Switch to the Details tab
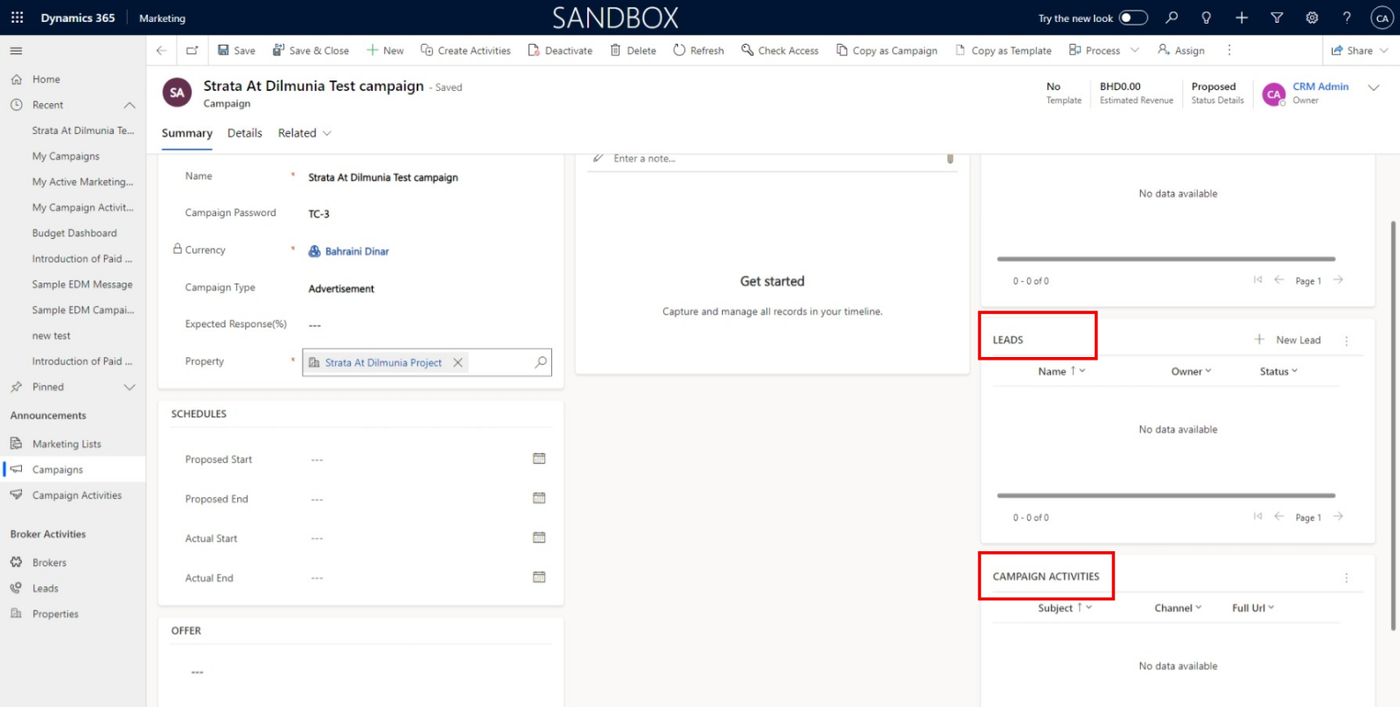1400x707 pixels. pos(244,133)
